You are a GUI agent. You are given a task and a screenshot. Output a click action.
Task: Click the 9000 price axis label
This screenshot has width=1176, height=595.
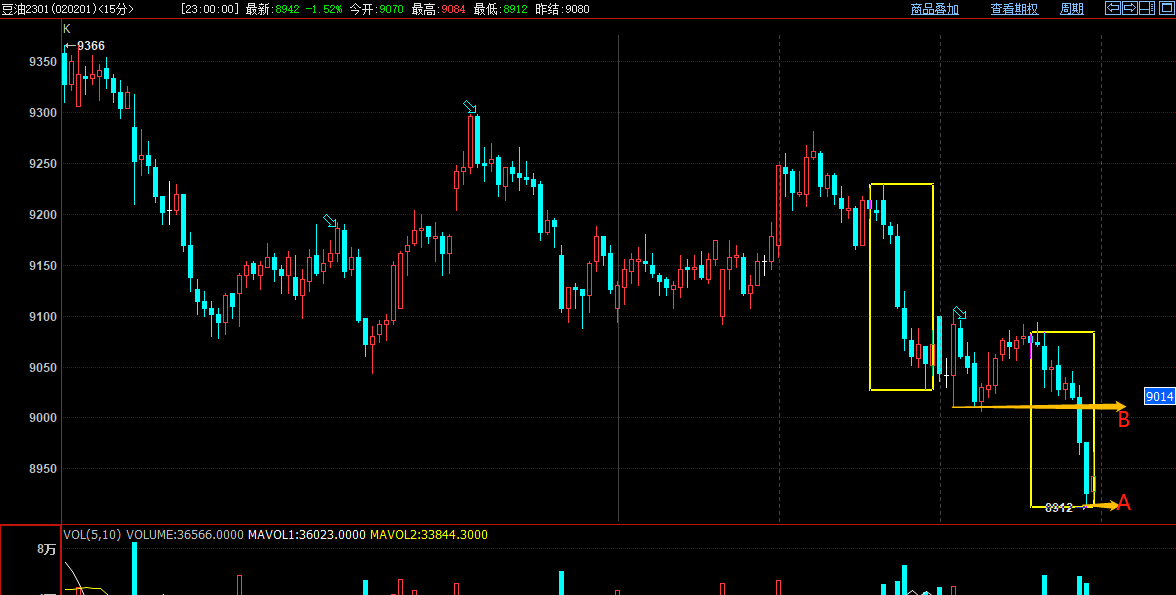click(43, 418)
